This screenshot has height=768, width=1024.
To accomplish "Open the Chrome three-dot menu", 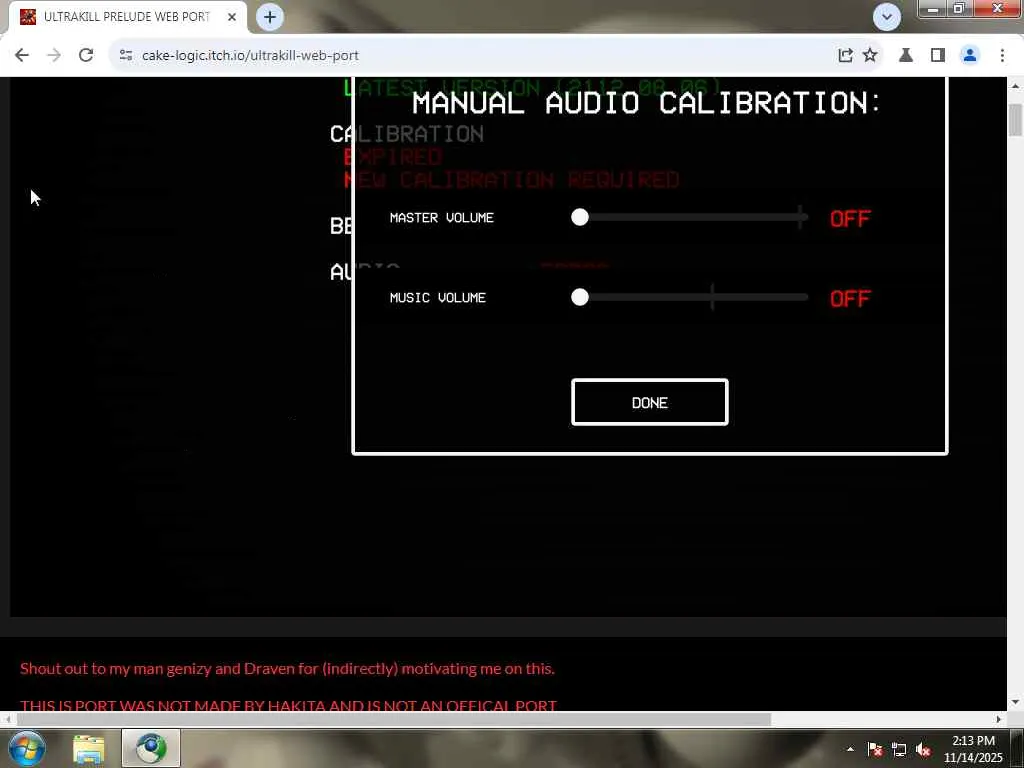I will (1002, 56).
